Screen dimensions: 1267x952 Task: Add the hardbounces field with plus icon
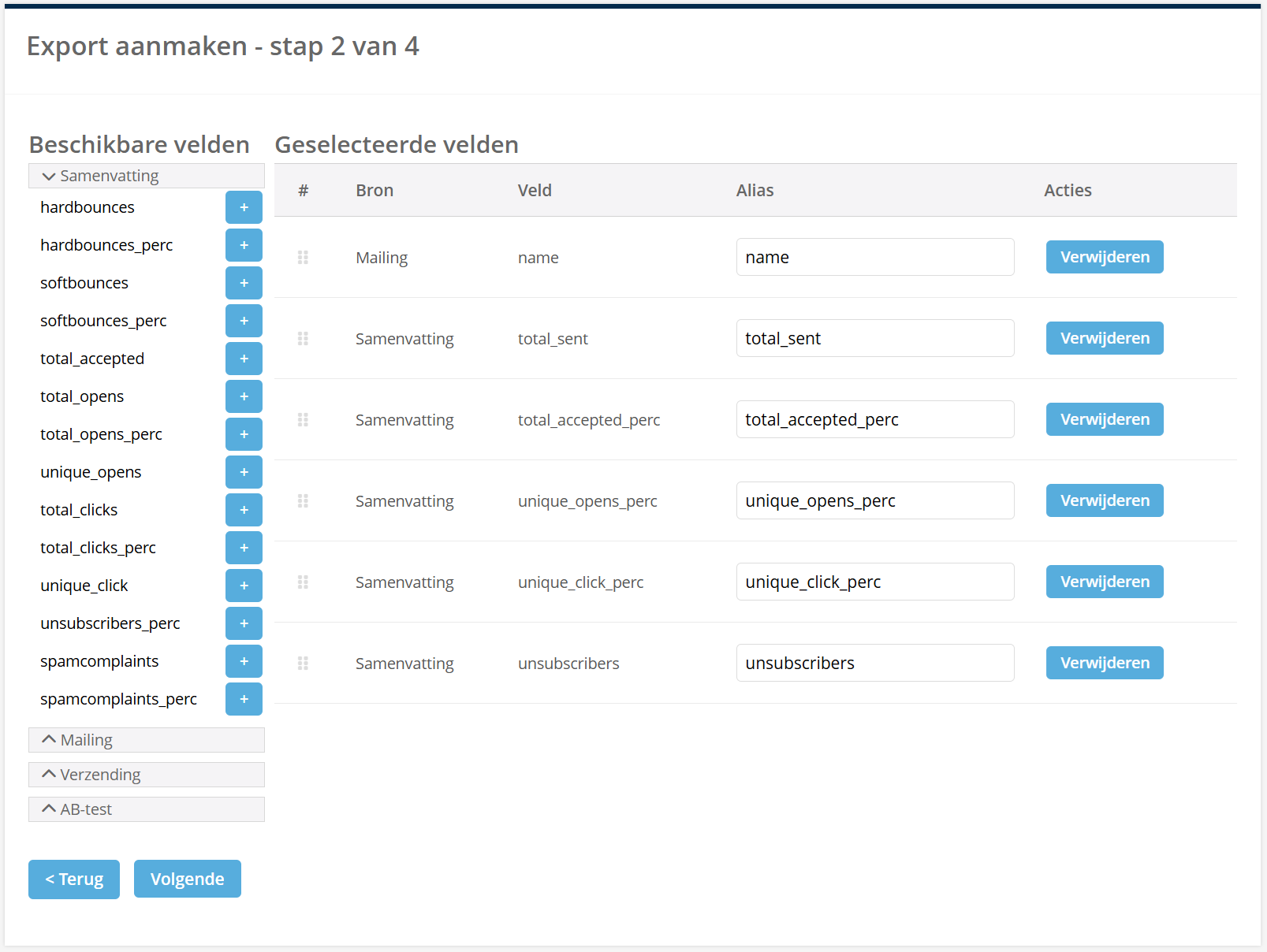tap(244, 207)
